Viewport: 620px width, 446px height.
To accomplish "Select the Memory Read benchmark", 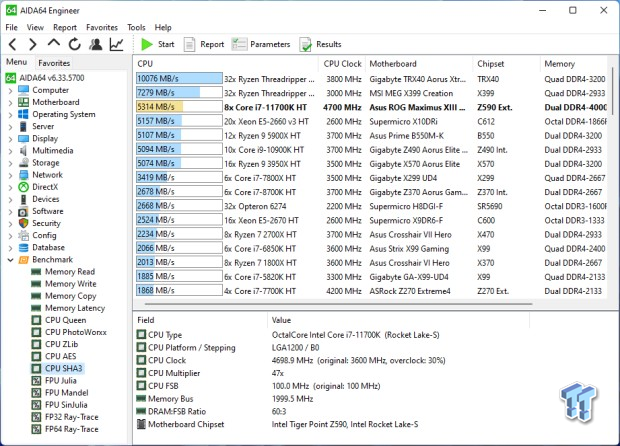I will pyautogui.click(x=70, y=272).
